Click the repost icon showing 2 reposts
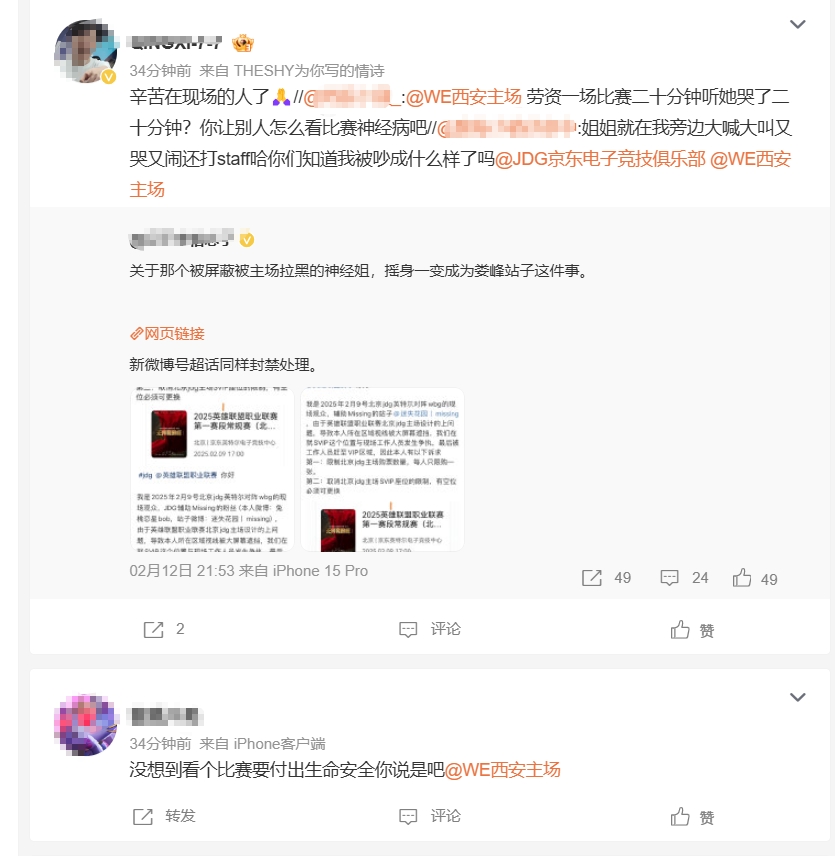Viewport: 835px width, 856px height. point(153,629)
